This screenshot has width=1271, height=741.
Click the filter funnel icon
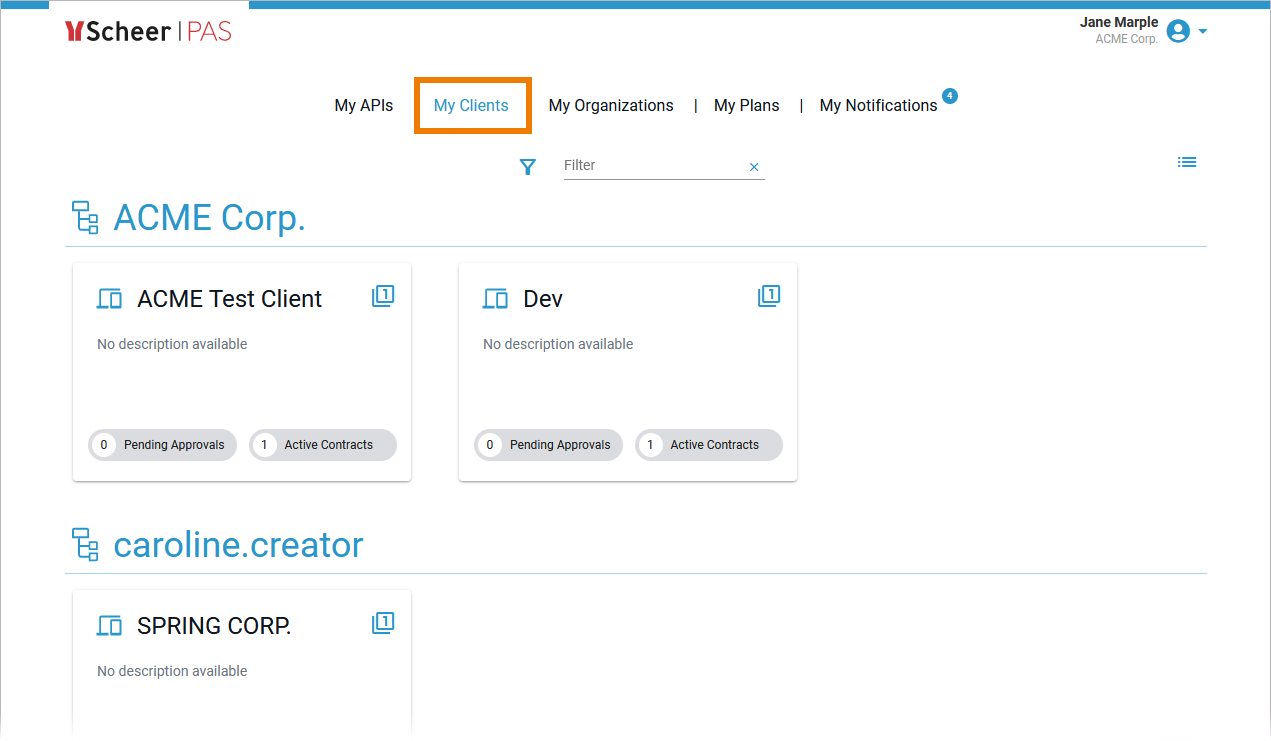tap(528, 167)
